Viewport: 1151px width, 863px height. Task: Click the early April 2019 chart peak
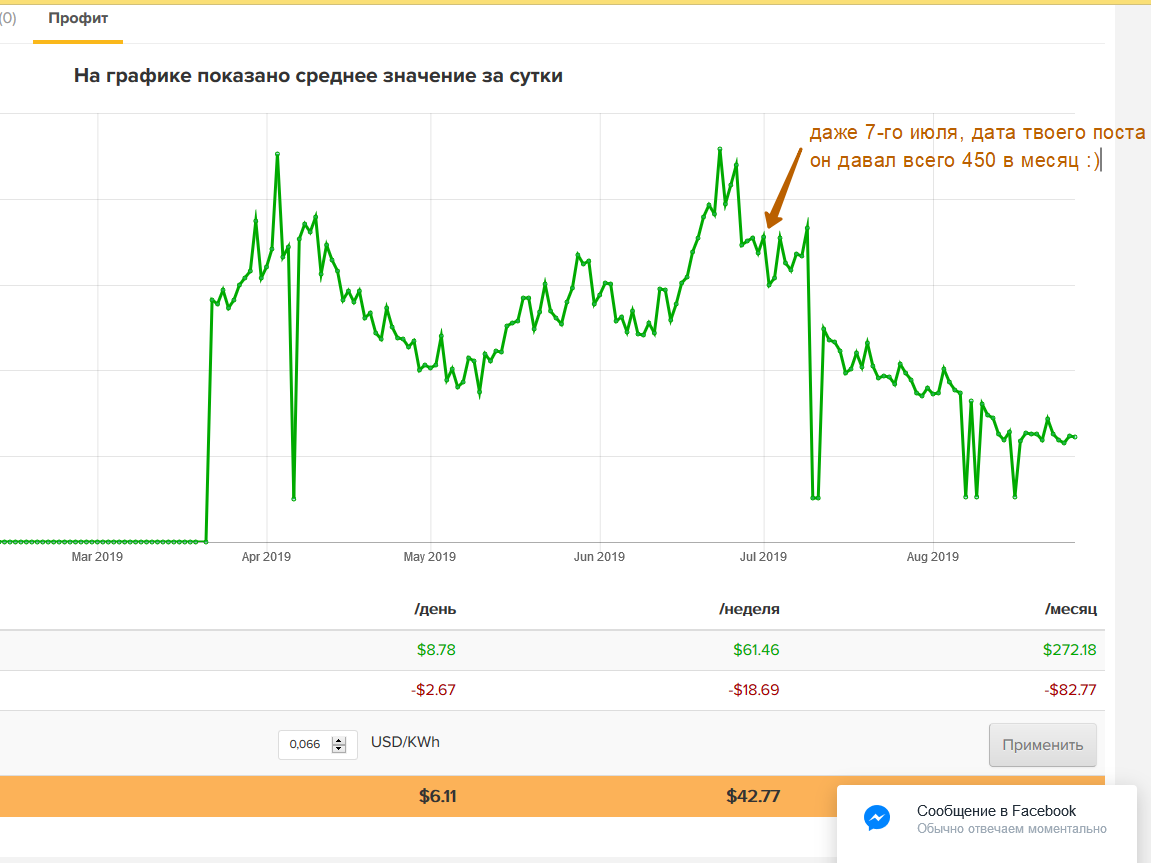(x=277, y=154)
